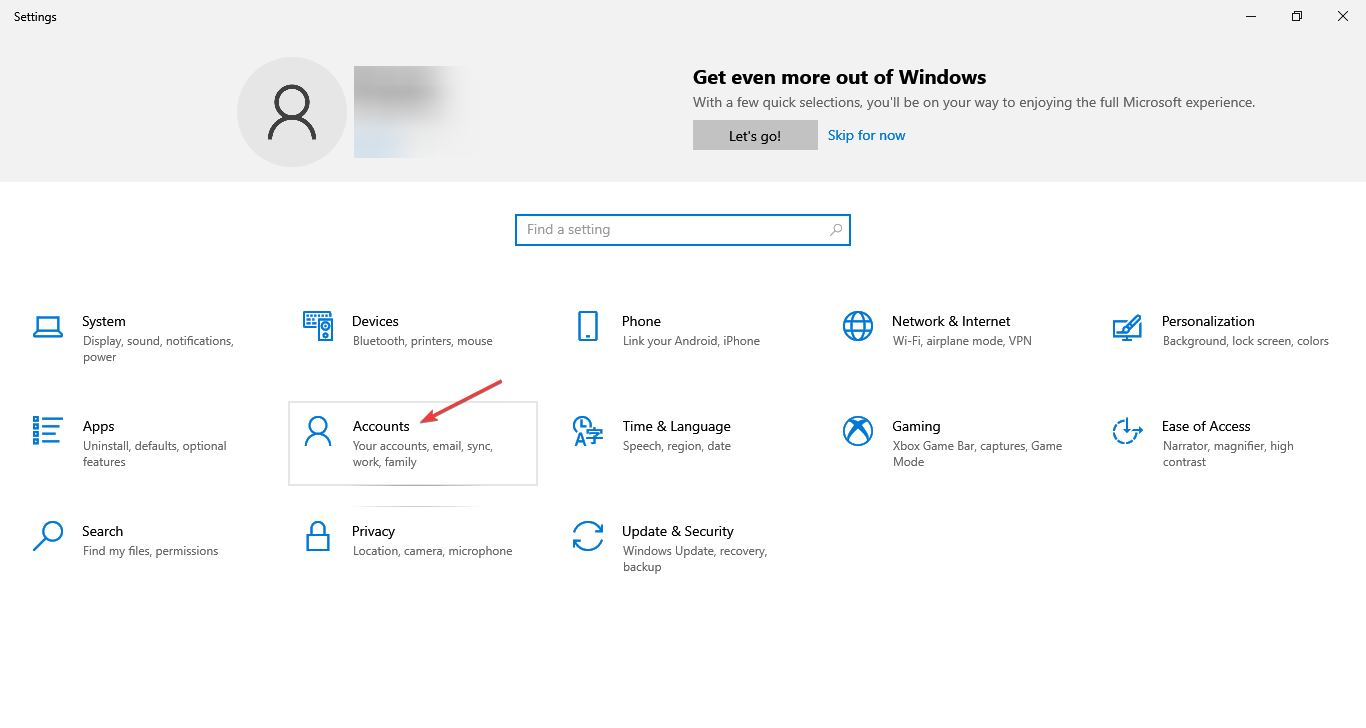This screenshot has width=1366, height=728.
Task: Click 'Windows Update, recovery, backup' description
Action: pos(695,559)
